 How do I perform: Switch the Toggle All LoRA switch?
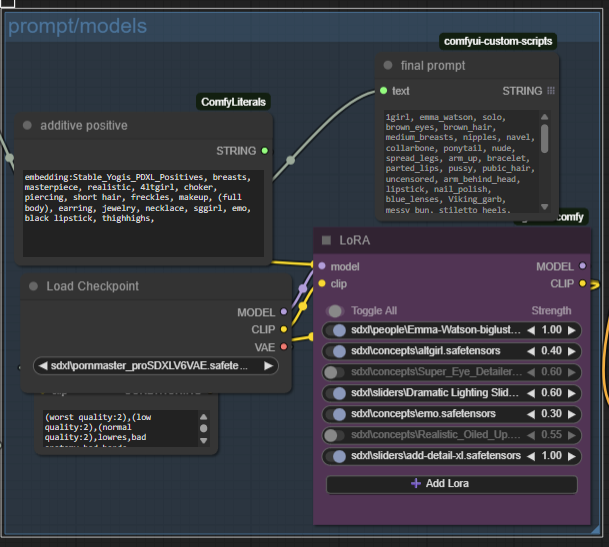click(x=336, y=311)
